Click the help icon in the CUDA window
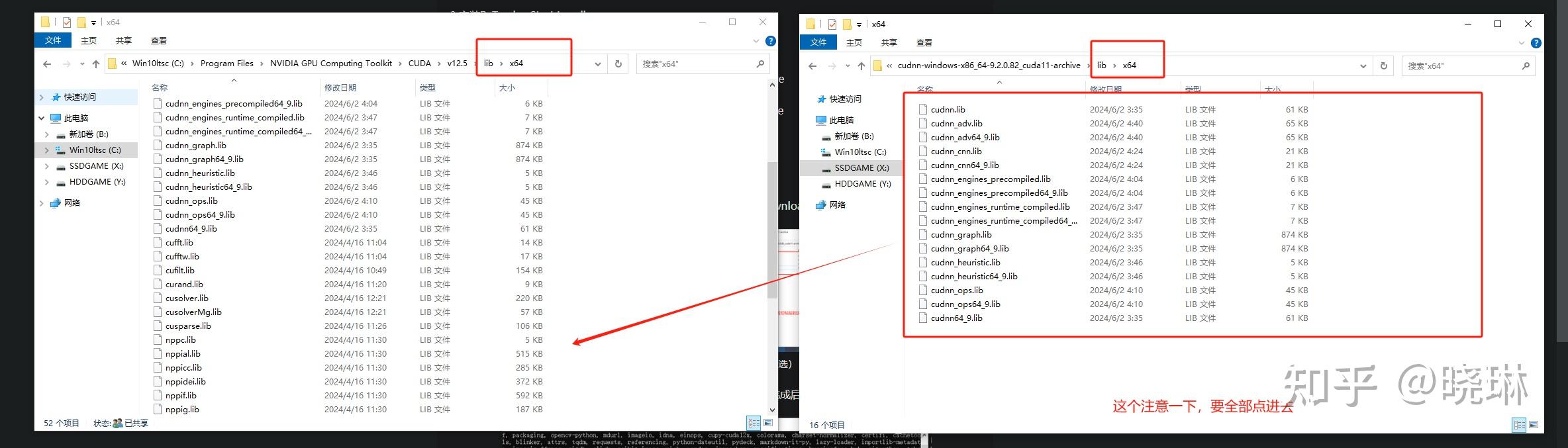The image size is (1568, 448). click(x=771, y=41)
